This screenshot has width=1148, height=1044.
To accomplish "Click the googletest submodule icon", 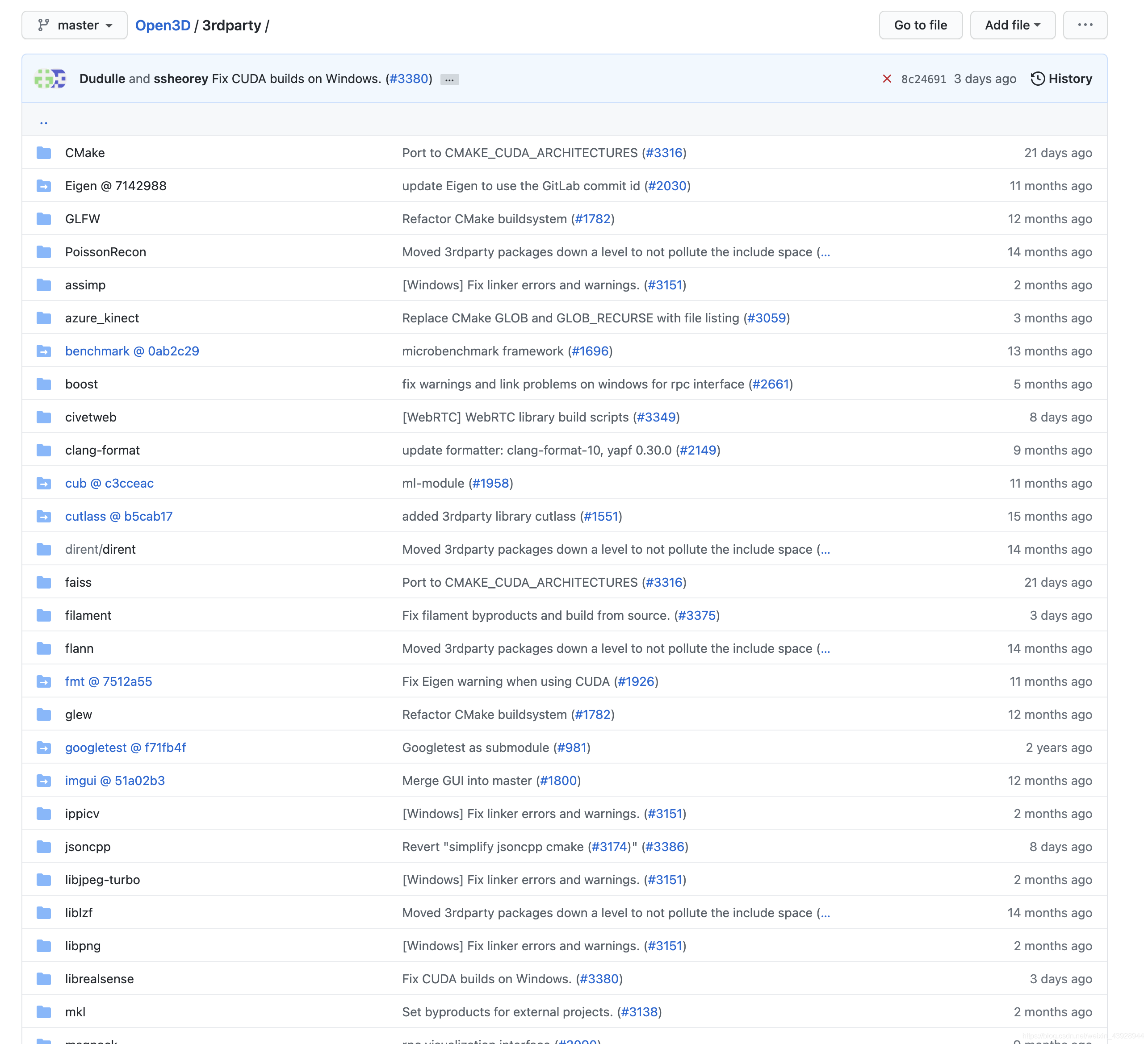I will pos(44,748).
